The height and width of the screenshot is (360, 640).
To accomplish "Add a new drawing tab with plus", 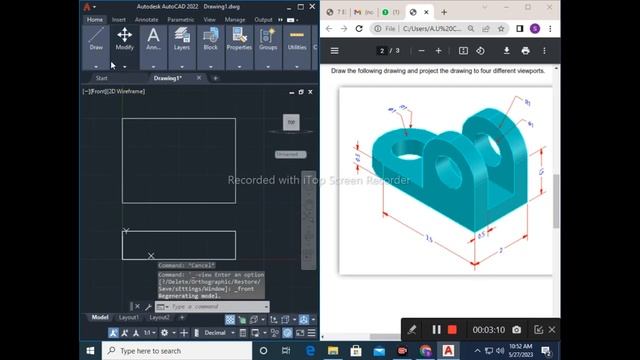I will pos(216,78).
